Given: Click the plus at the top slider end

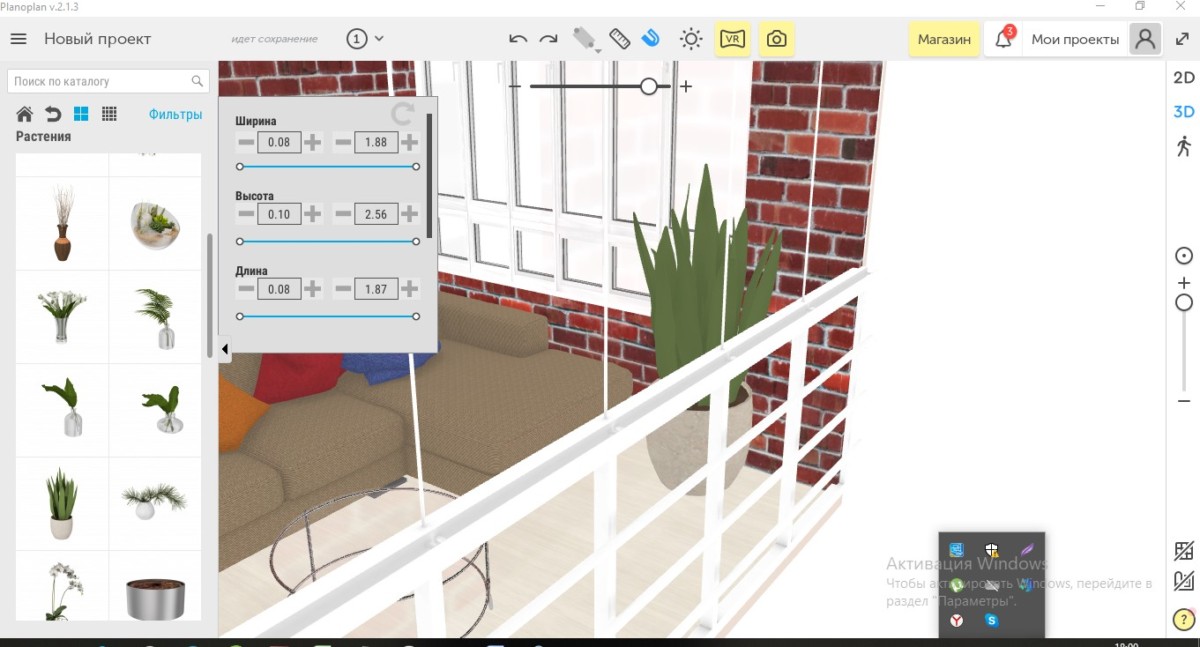Looking at the screenshot, I should coord(686,87).
